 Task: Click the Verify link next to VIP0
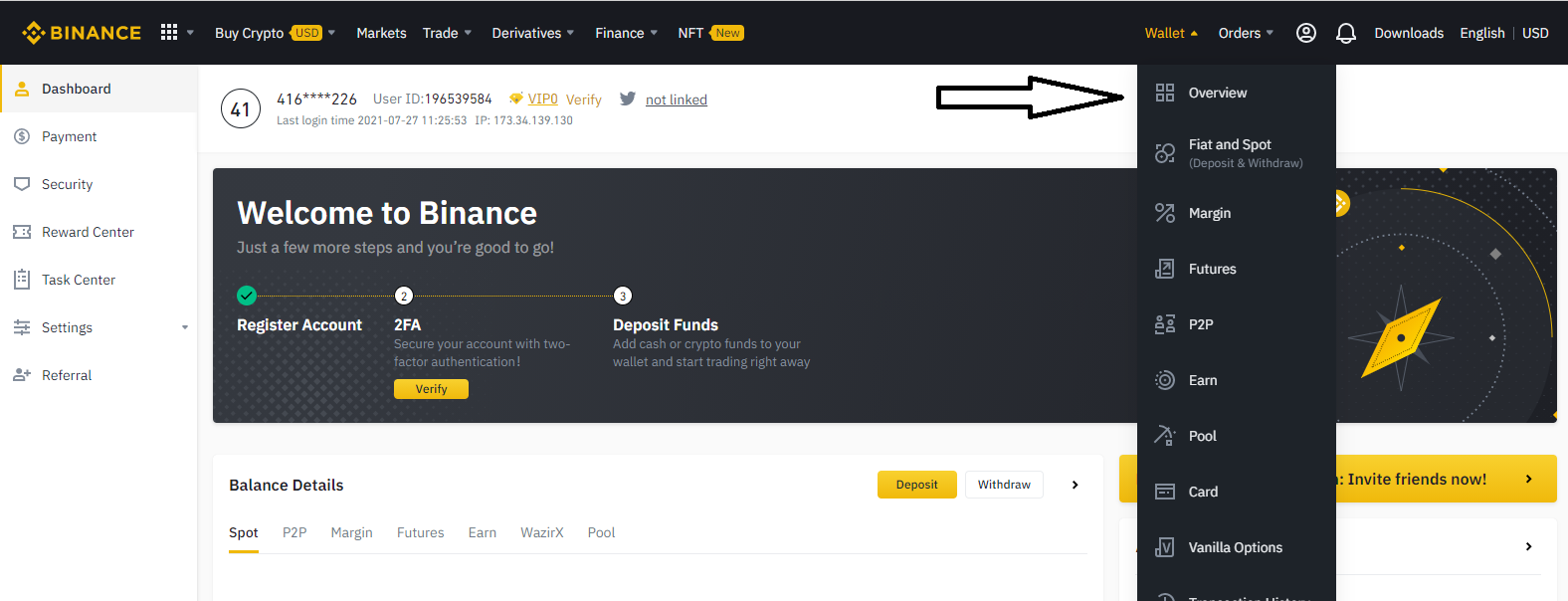click(584, 100)
